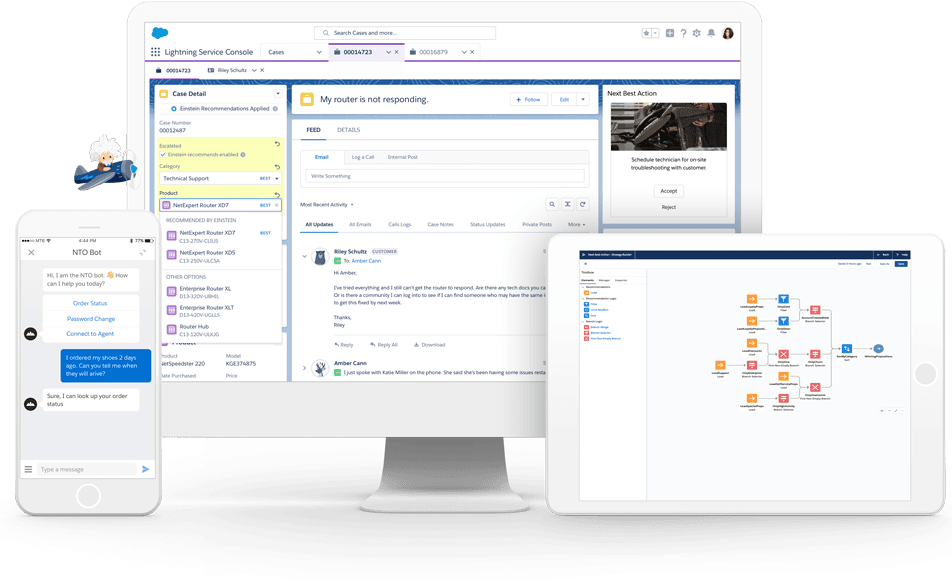952x586 pixels.
Task: Filter feed by Case Notes
Action: [440, 225]
